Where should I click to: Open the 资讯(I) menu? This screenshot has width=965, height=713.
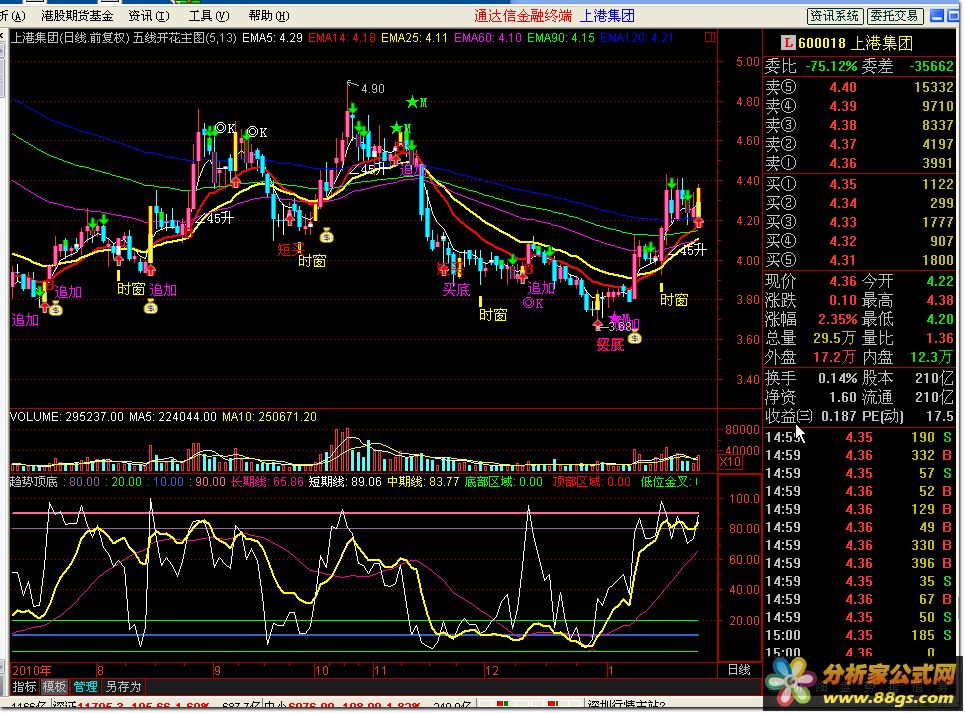click(149, 16)
